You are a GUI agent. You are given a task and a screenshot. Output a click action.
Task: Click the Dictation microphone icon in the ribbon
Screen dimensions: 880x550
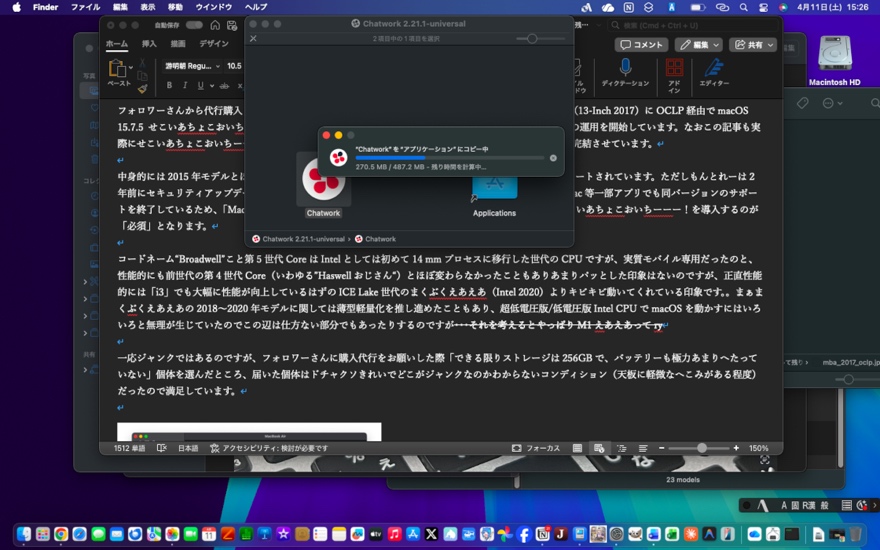coord(625,69)
